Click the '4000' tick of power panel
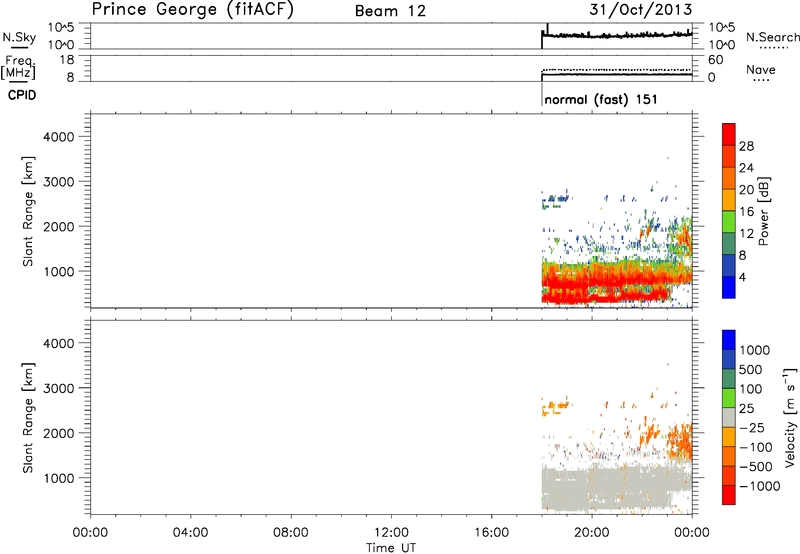 click(x=58, y=137)
